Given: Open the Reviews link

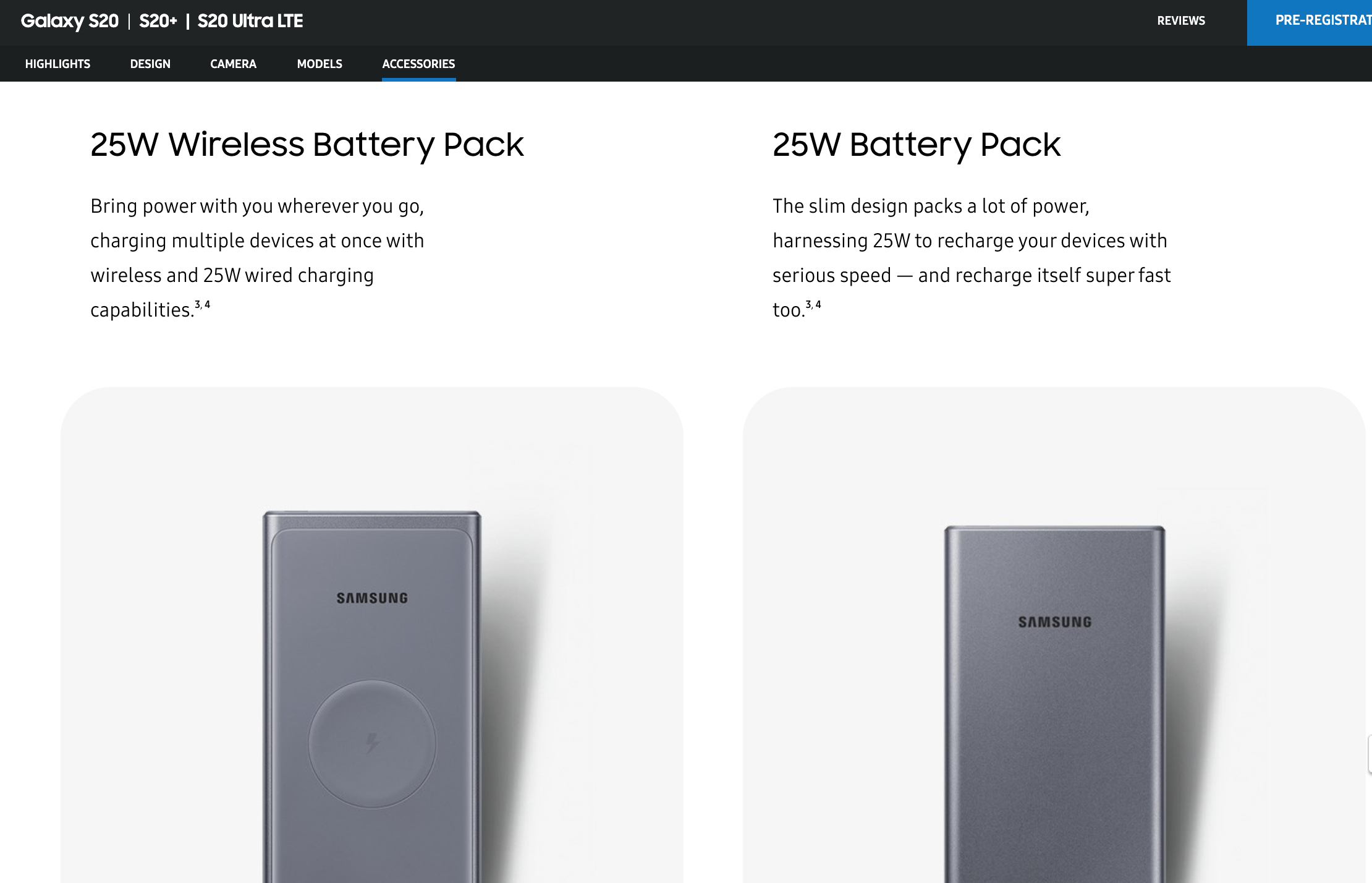Looking at the screenshot, I should (x=1181, y=21).
